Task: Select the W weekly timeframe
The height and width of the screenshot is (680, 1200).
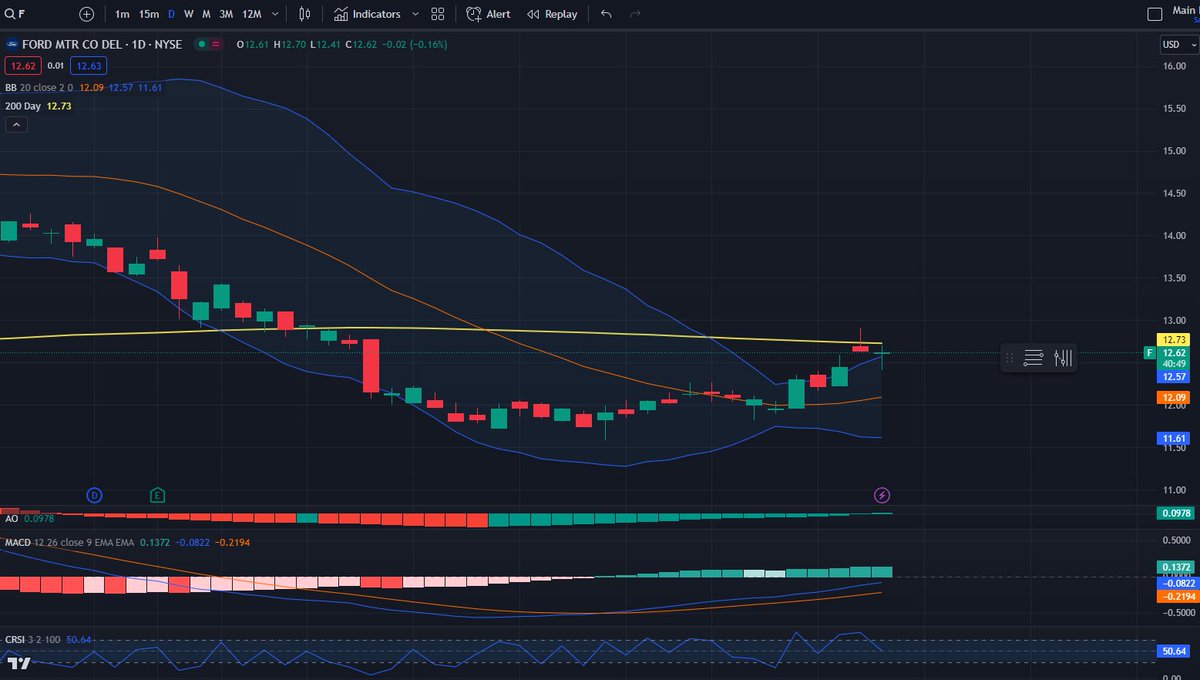Action: click(188, 14)
